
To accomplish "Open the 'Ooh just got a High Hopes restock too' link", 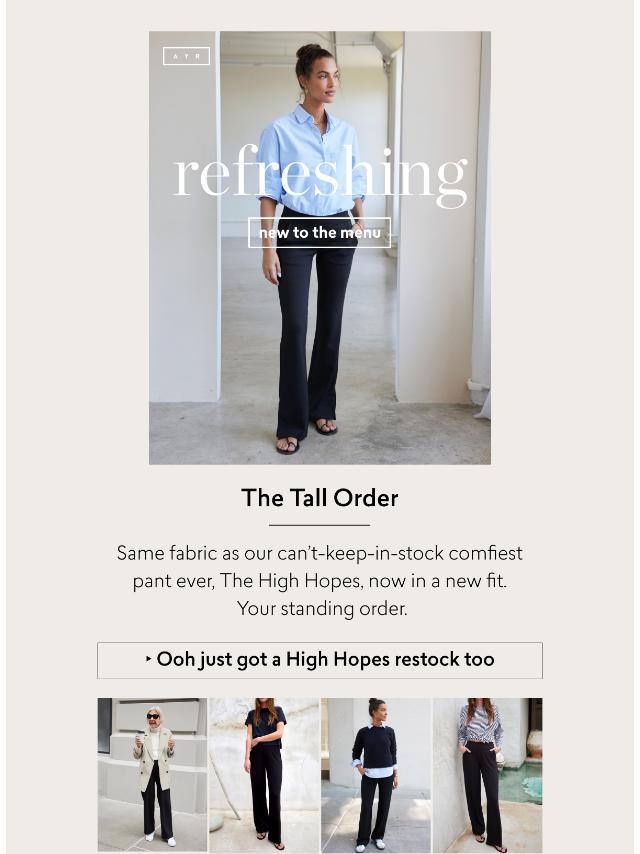I will 320,660.
